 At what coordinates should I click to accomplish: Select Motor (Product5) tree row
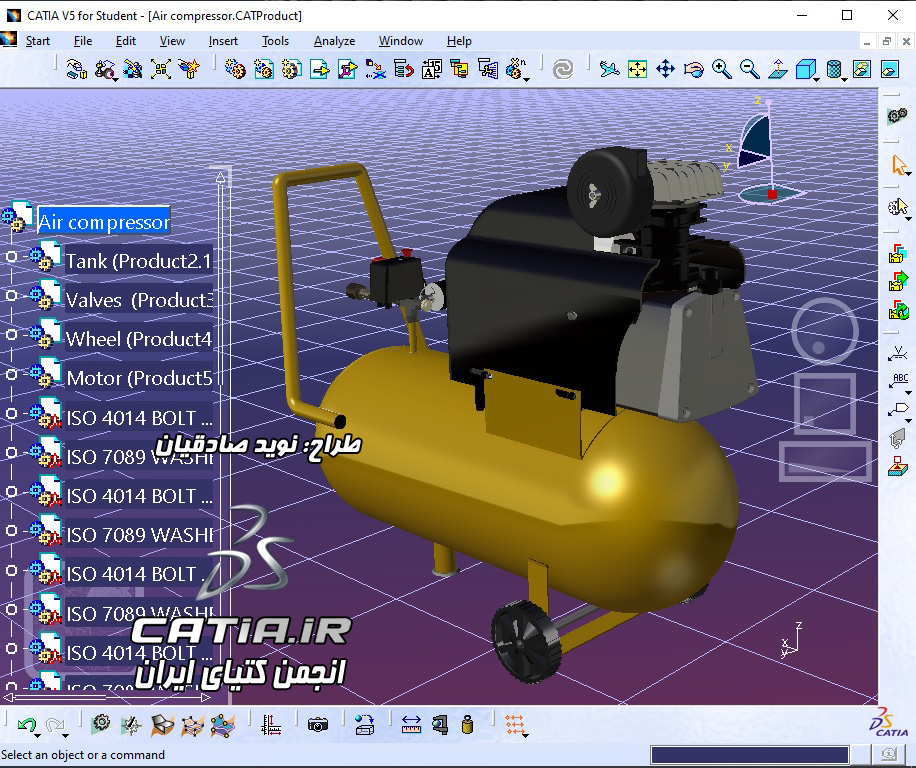(139, 378)
